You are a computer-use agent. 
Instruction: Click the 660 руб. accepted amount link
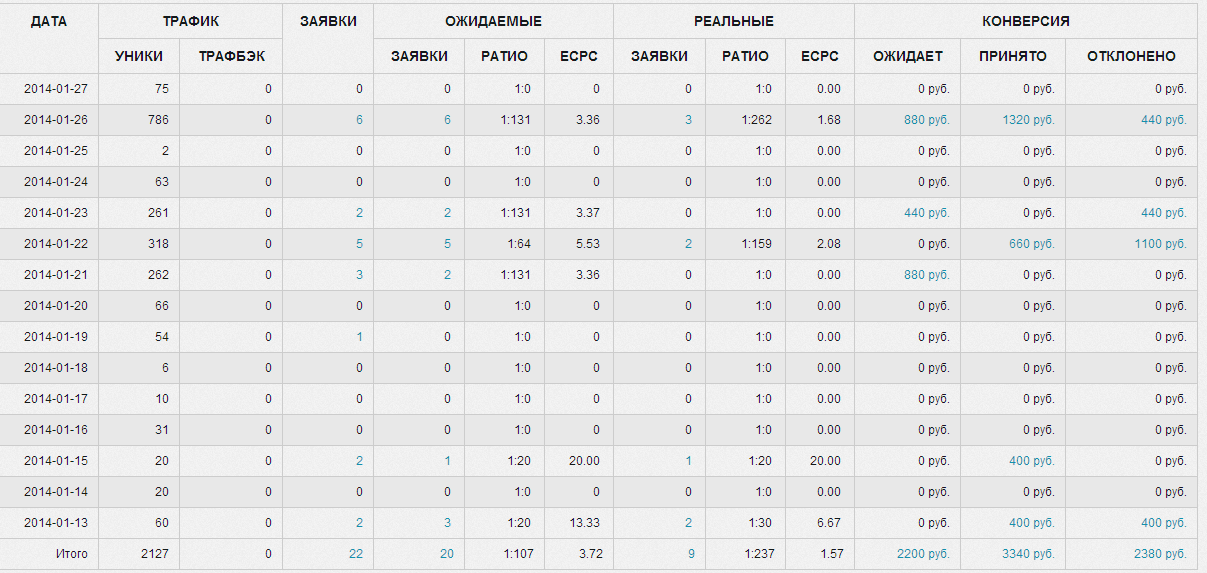pyautogui.click(x=1032, y=244)
